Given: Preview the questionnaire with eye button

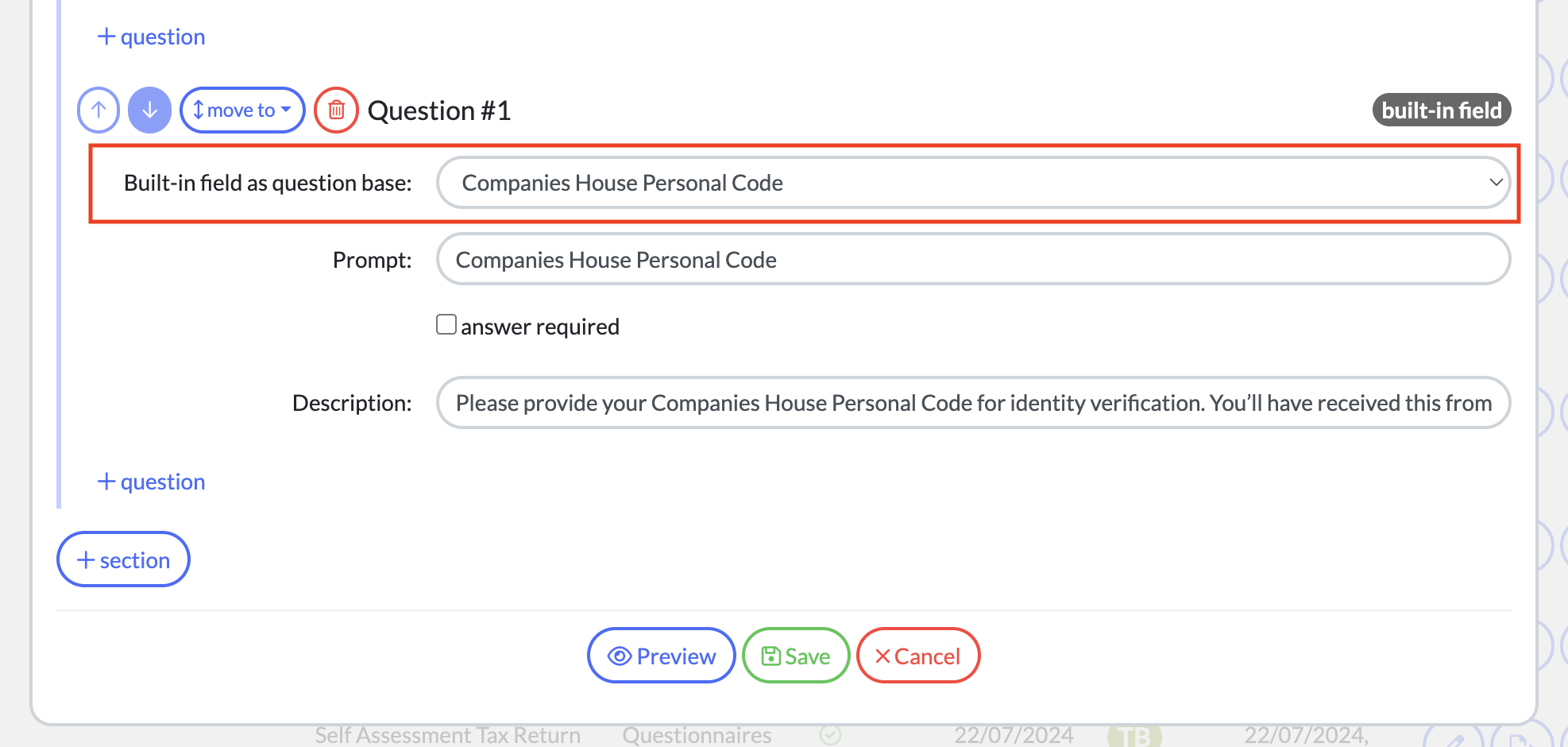Looking at the screenshot, I should point(661,656).
